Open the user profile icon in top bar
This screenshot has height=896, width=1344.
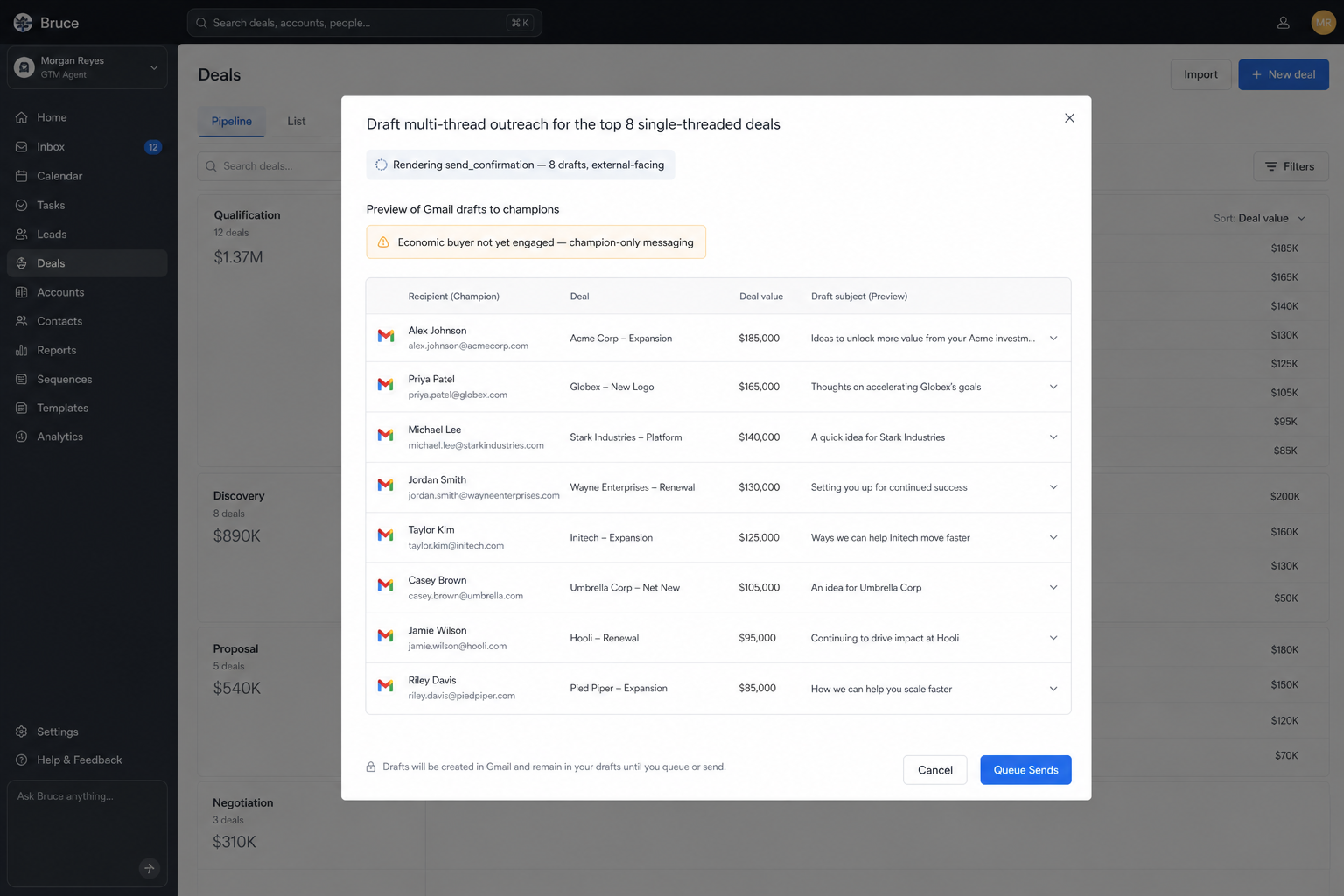[1283, 23]
